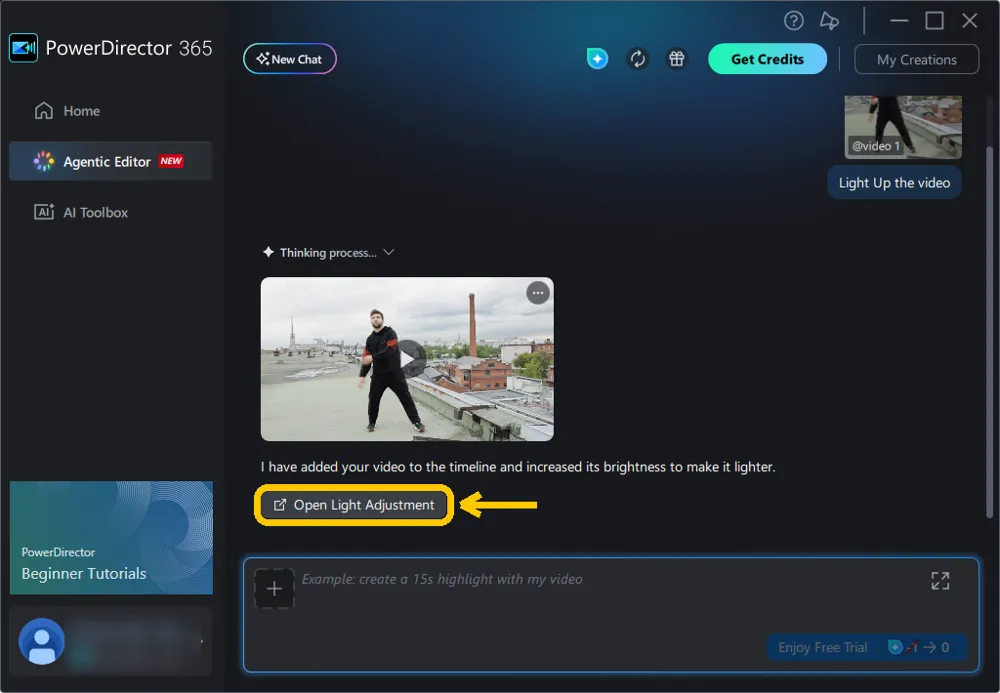Screen dimensions: 1000x693
Task: Click the blue credits shield icon
Action: 598,59
